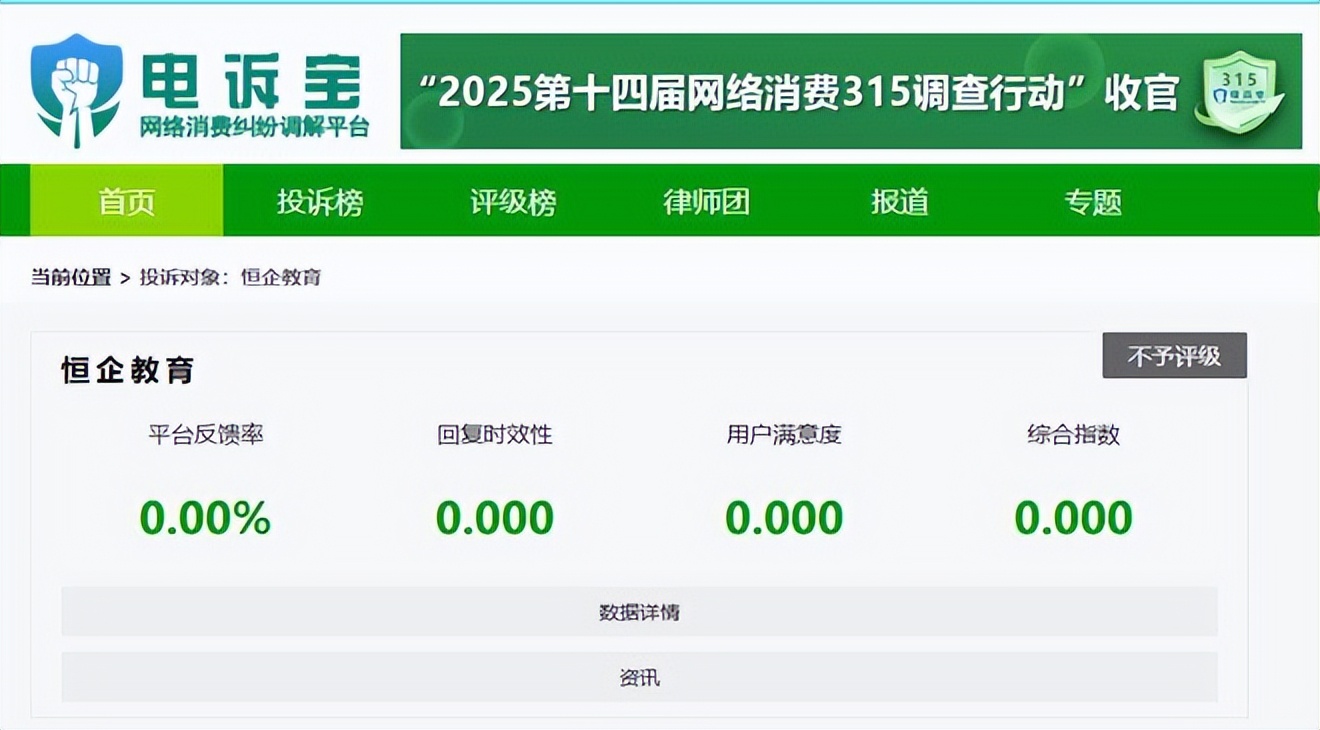This screenshot has height=730, width=1320.
Task: Open the 2025第十四届网络消费315调查行动 banner
Action: click(851, 92)
